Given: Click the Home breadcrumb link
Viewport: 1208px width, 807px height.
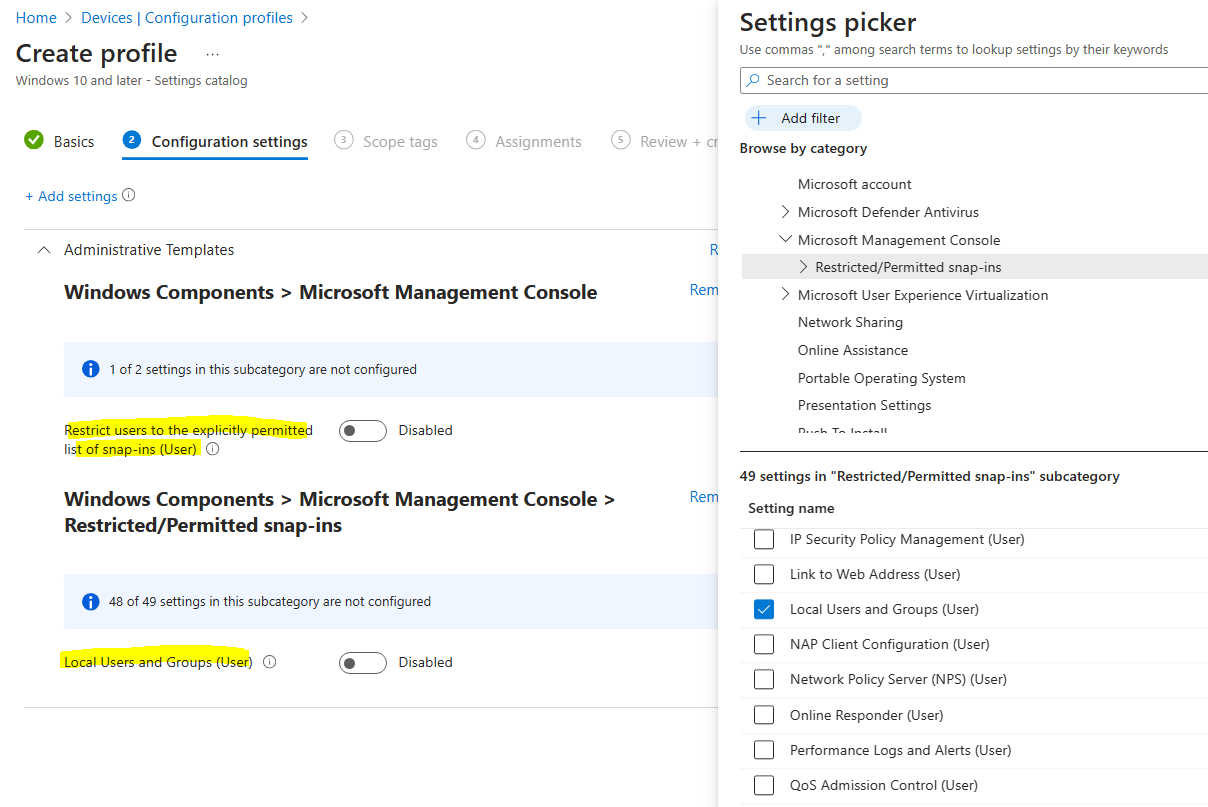Looking at the screenshot, I should [x=36, y=18].
